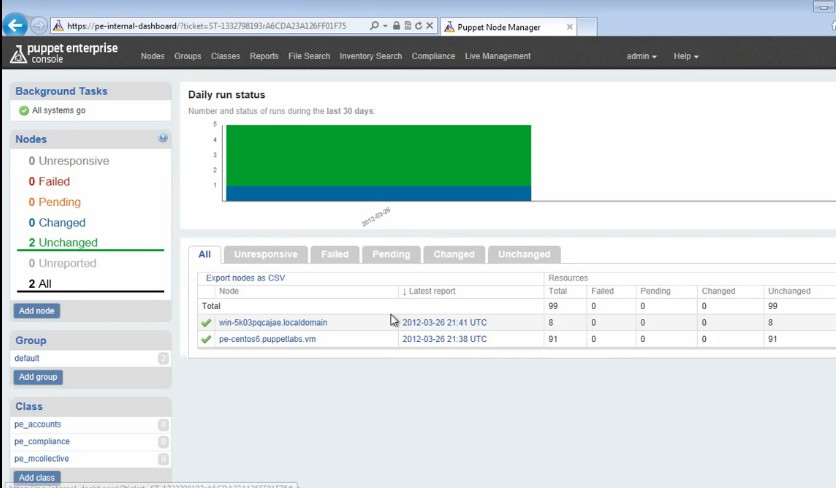Click the Group sidebar heading
This screenshot has height=488, width=836.
coord(31,340)
